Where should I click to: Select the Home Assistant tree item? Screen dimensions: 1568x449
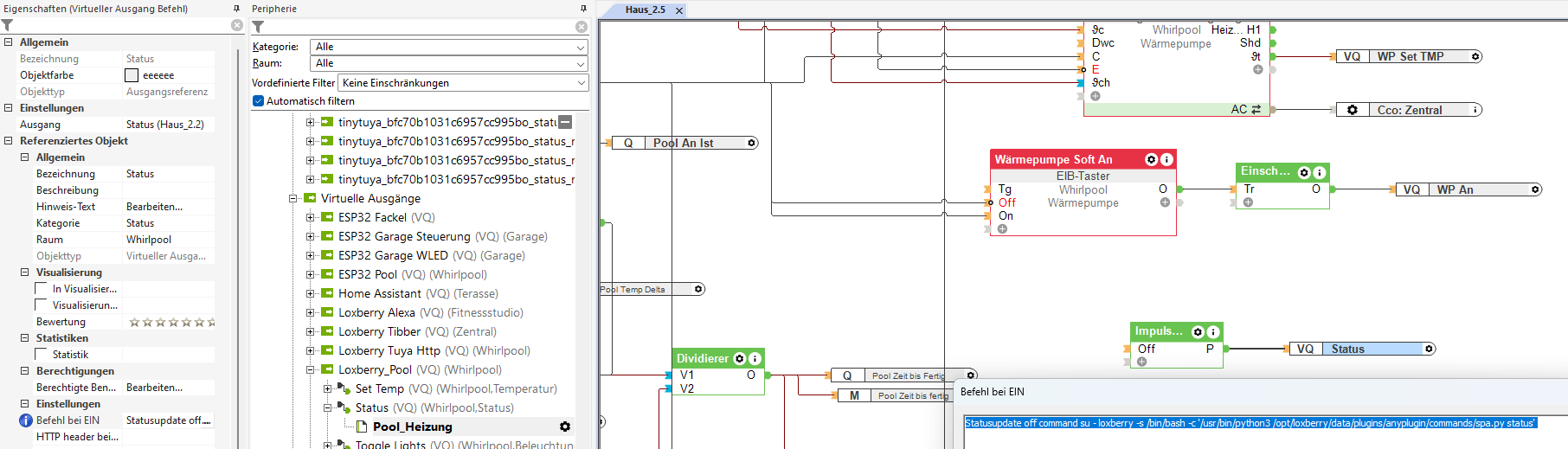[379, 294]
